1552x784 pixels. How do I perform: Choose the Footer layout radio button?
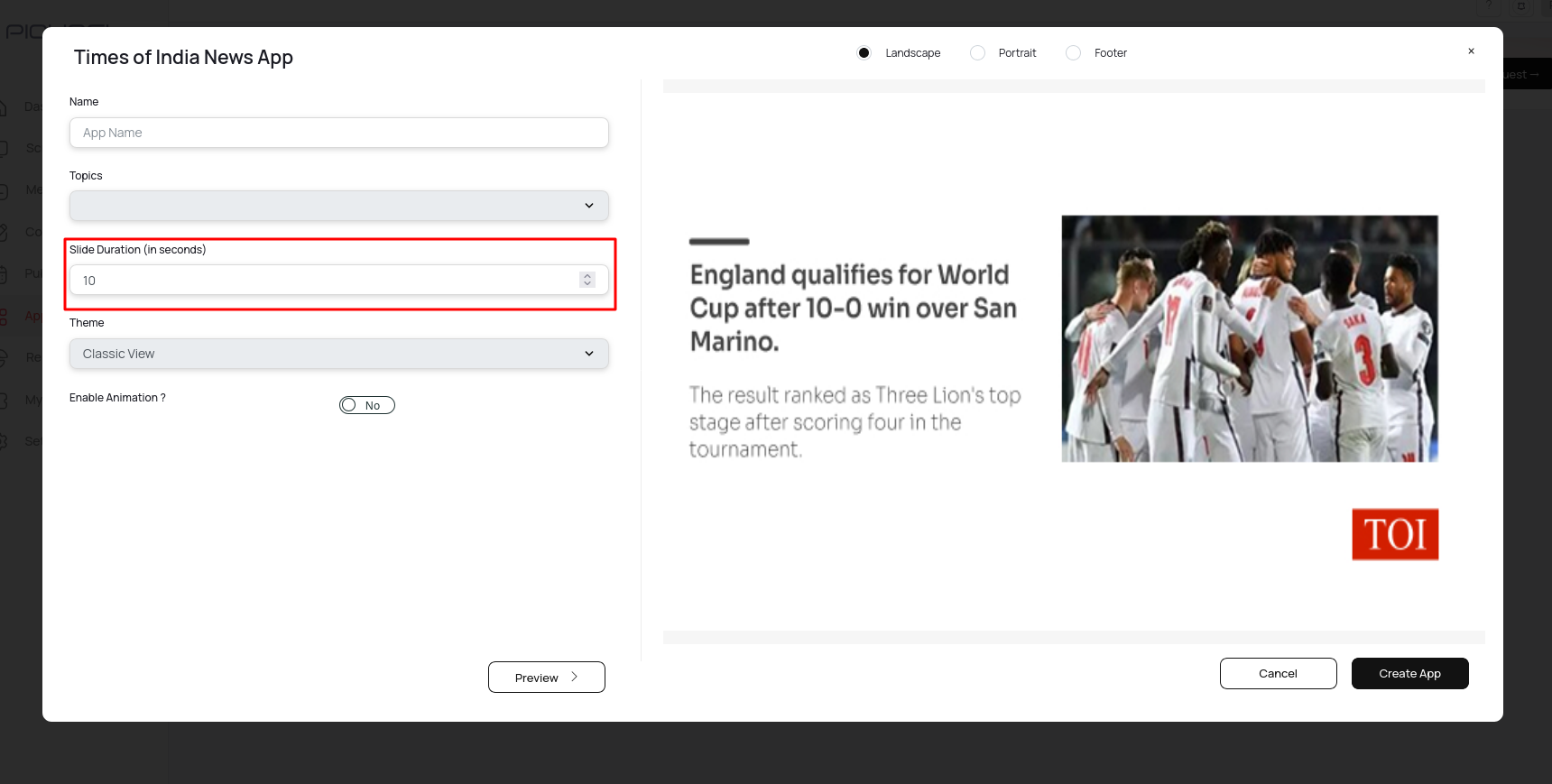(x=1073, y=53)
